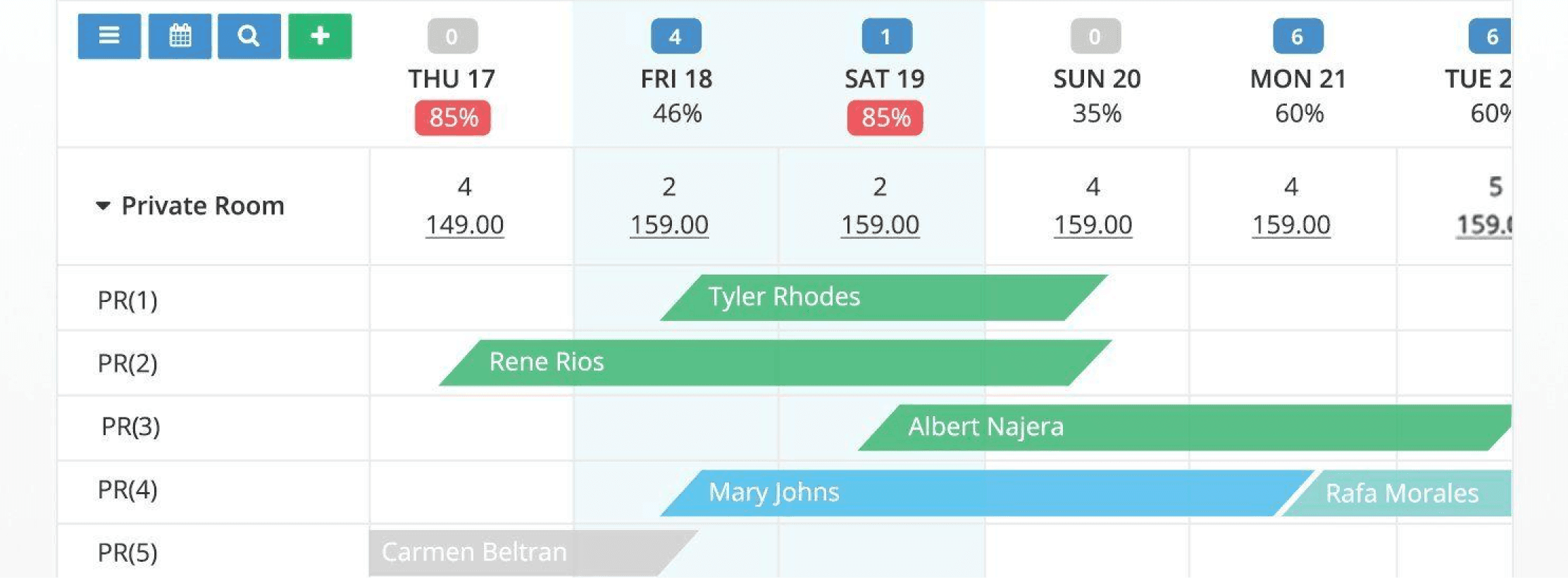Screen dimensions: 1568x578
Task: Open the 149.00 rate for THU 17
Action: tap(465, 225)
